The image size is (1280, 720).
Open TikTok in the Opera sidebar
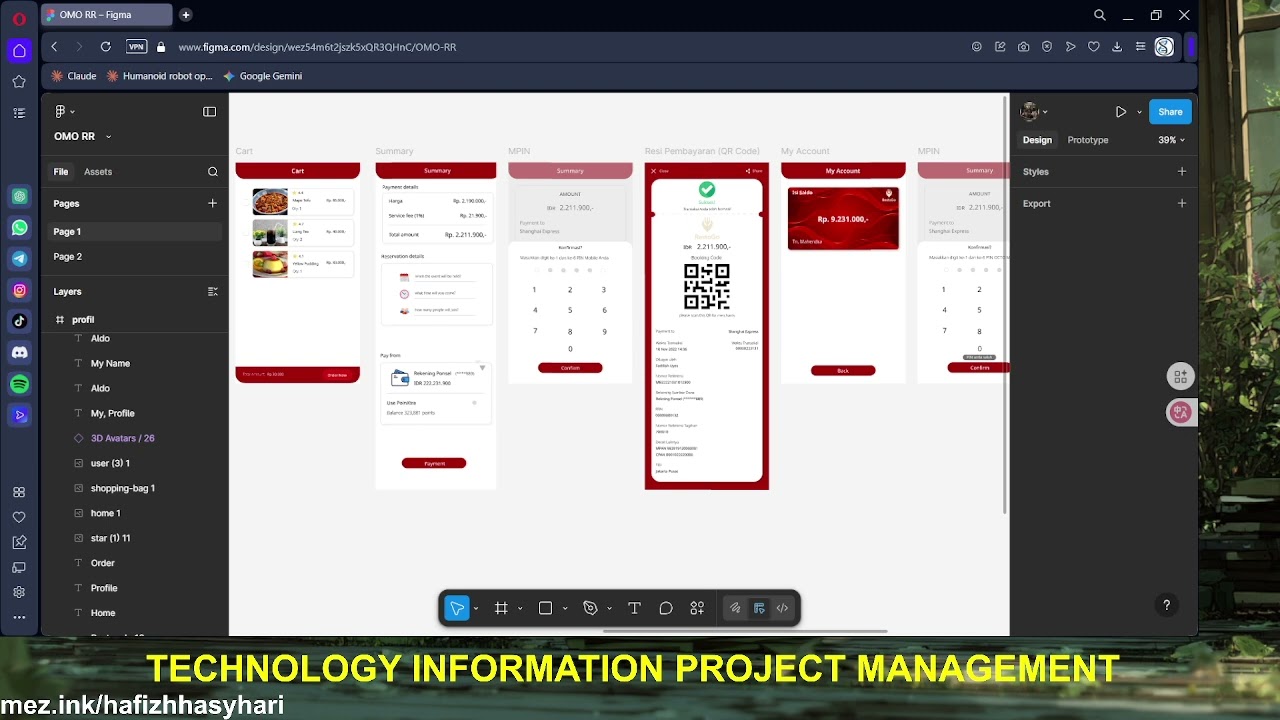click(19, 321)
